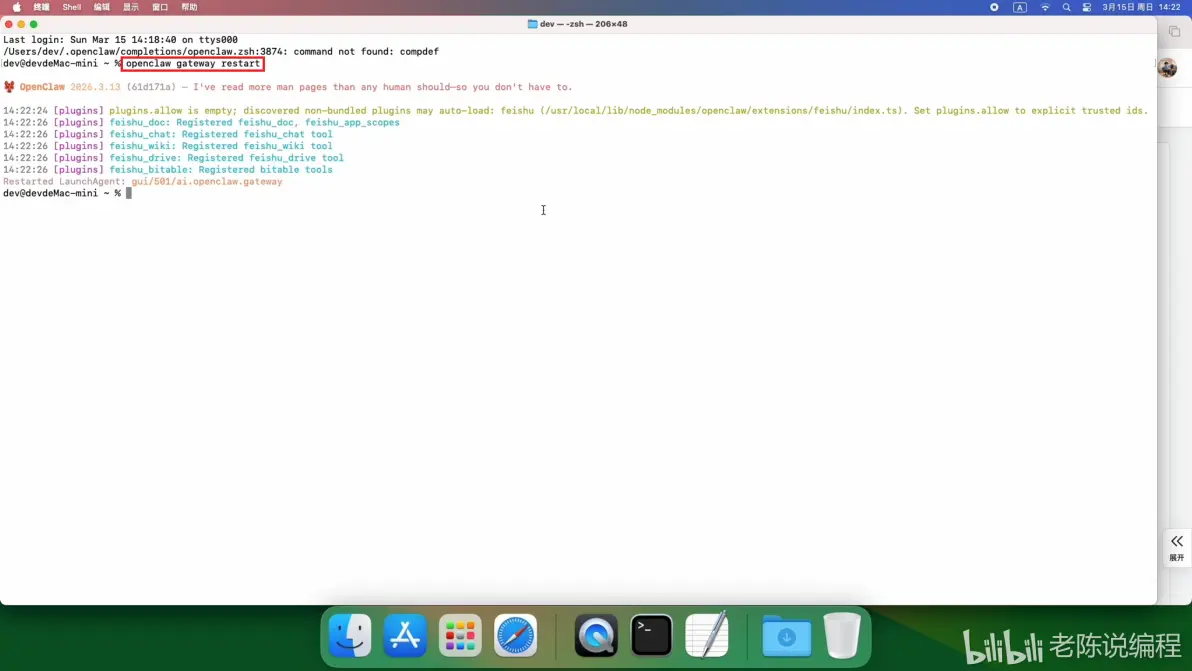Image resolution: width=1192 pixels, height=671 pixels.
Task: Click the terminal prompt cursor block
Action: click(129, 193)
